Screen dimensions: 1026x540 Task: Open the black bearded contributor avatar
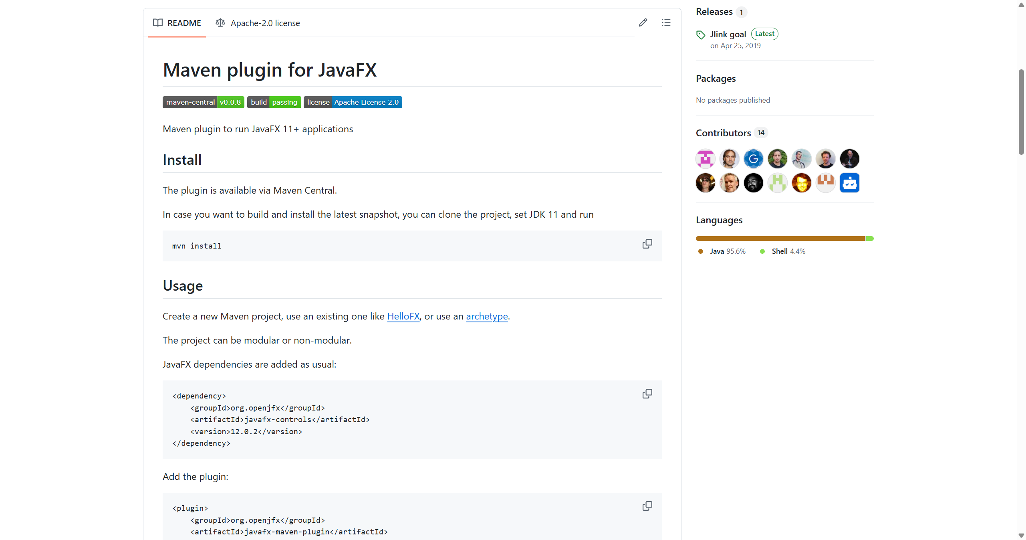pyautogui.click(x=753, y=183)
